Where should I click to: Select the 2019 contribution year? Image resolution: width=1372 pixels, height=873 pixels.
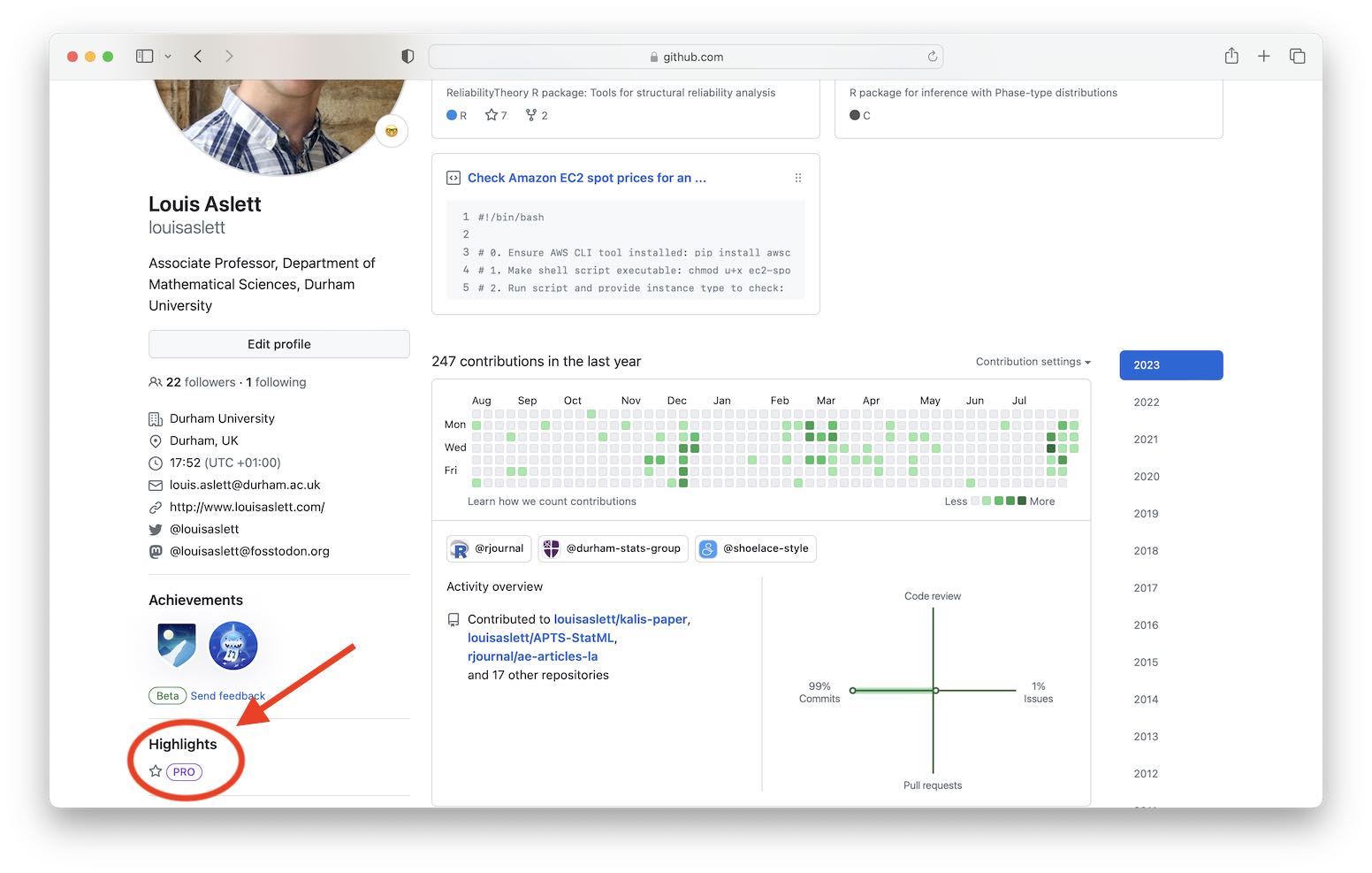click(x=1146, y=514)
